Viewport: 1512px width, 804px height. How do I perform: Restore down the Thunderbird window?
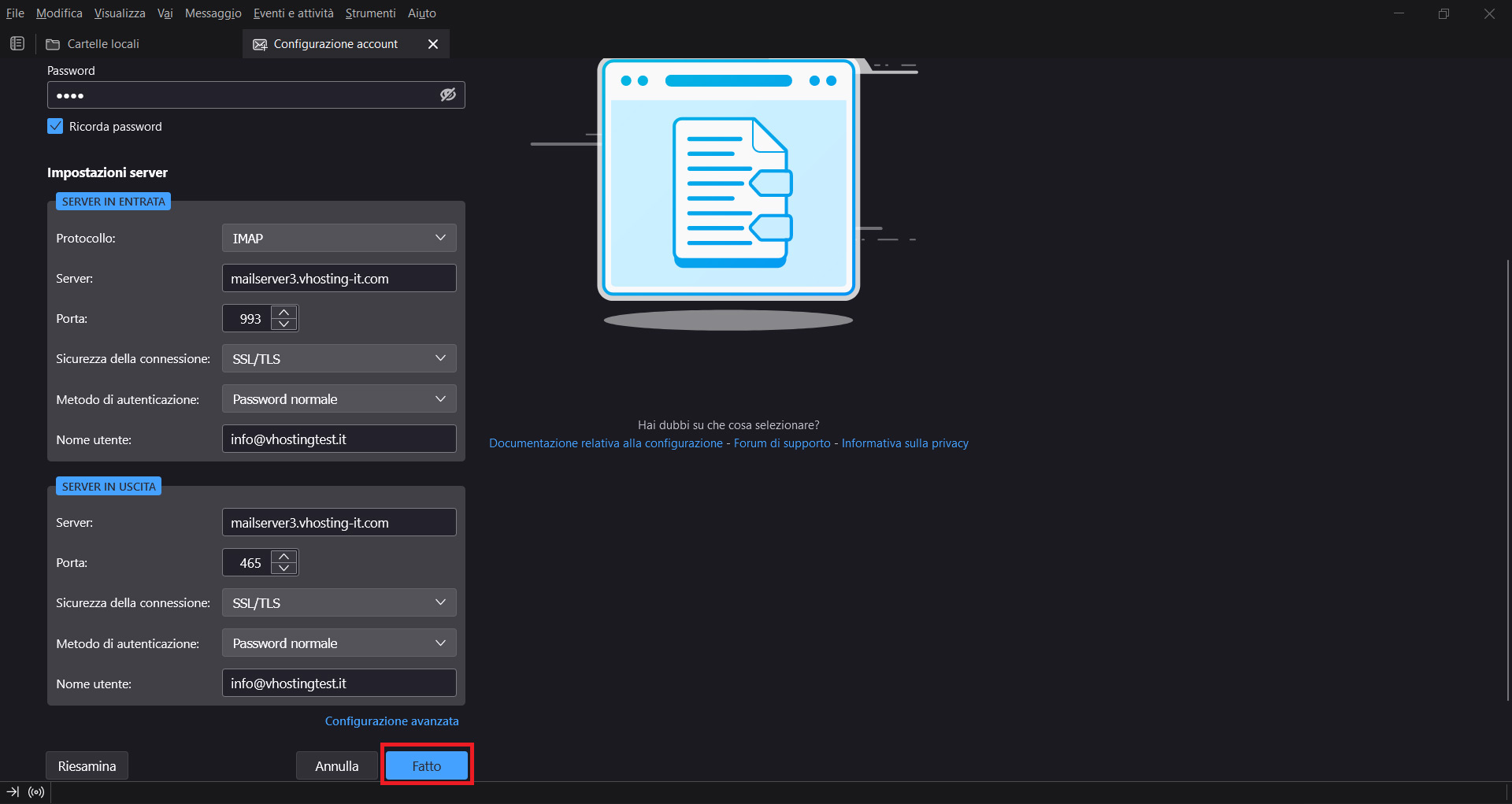(x=1443, y=13)
